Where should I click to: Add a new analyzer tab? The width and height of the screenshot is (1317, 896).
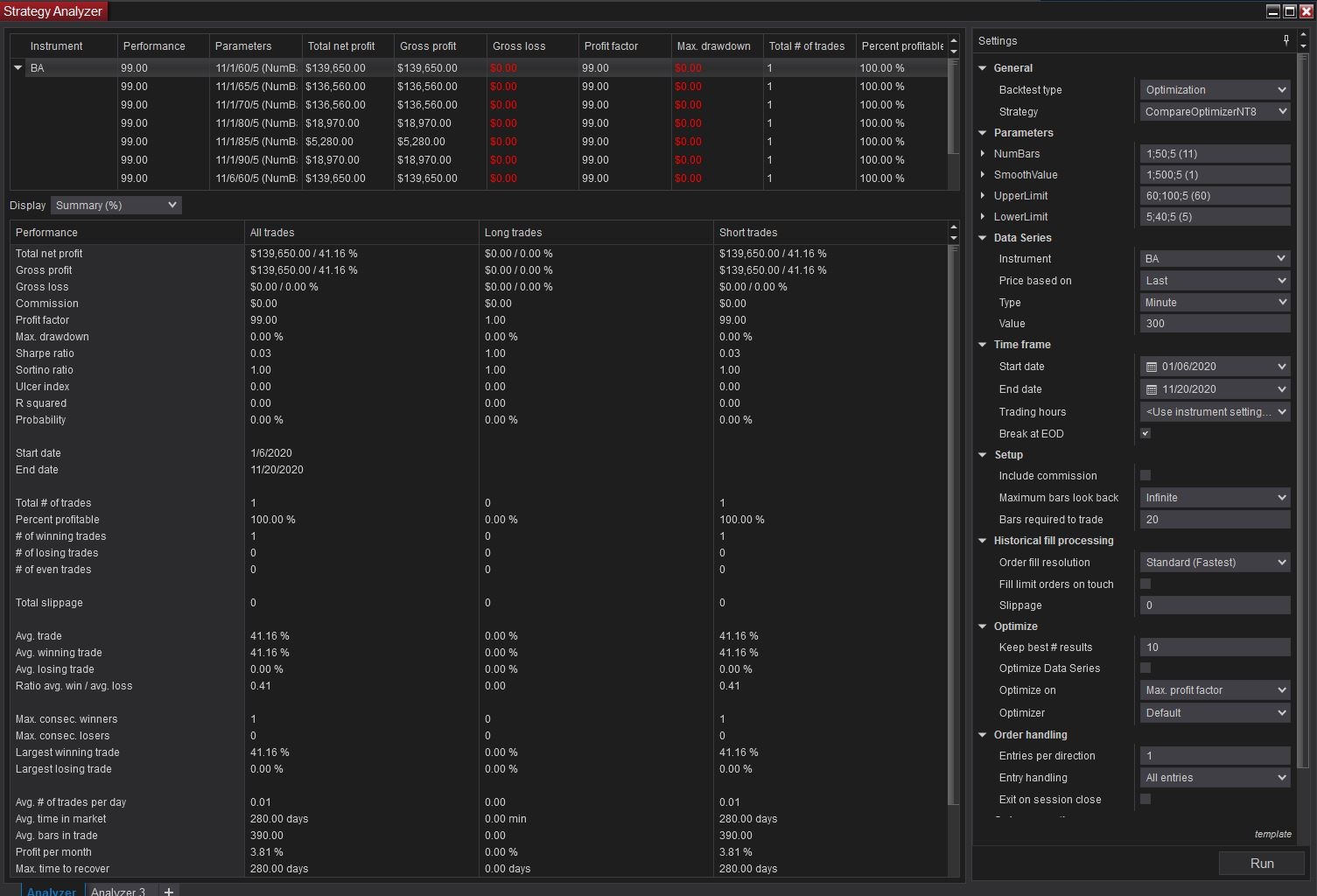(x=169, y=891)
